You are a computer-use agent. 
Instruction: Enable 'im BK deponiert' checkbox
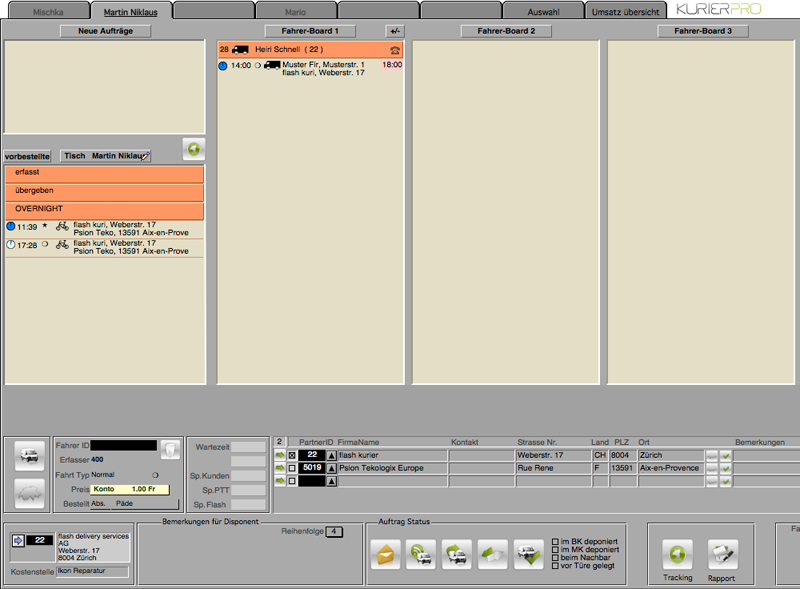[x=555, y=542]
